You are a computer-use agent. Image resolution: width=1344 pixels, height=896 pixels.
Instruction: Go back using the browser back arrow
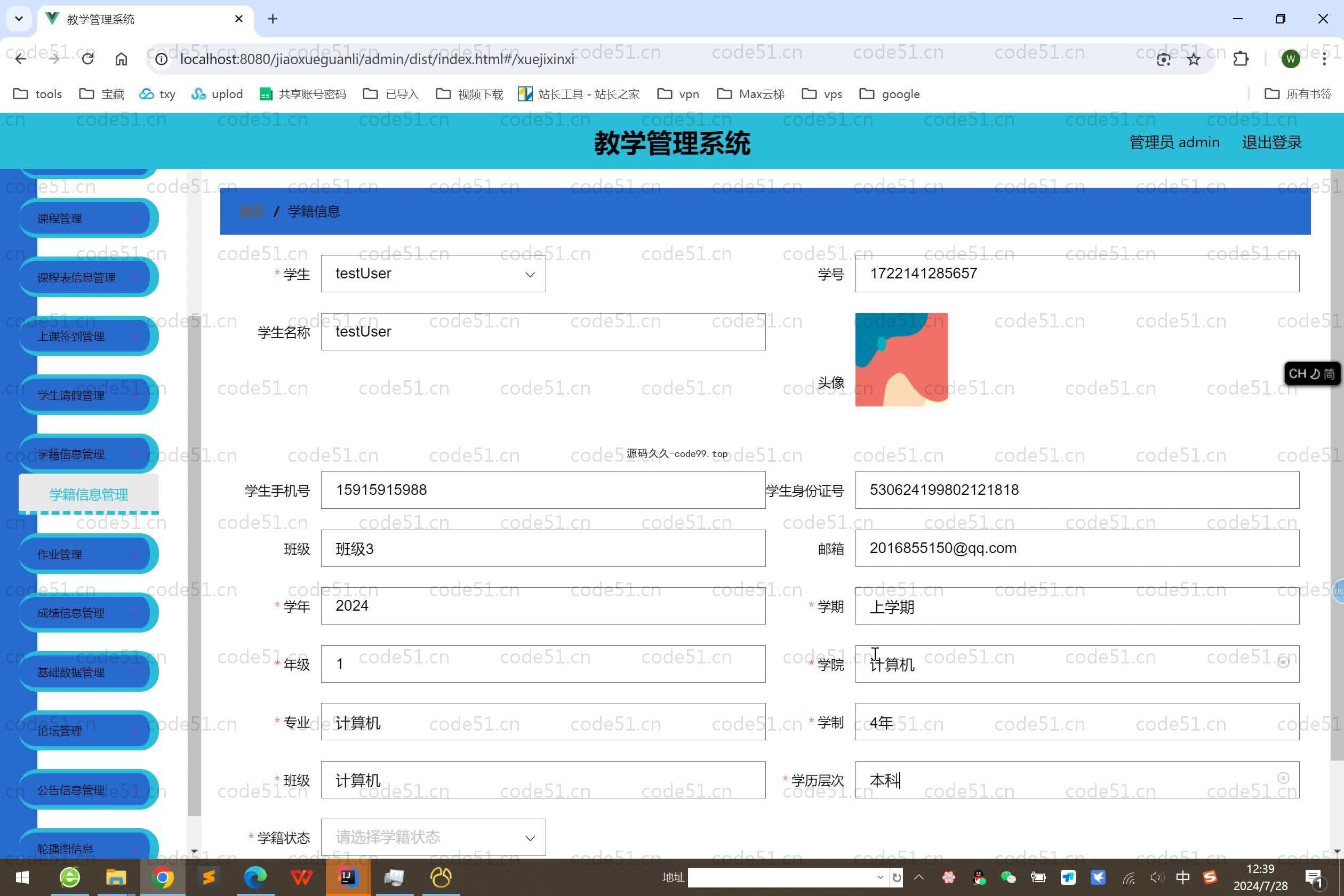[x=21, y=59]
